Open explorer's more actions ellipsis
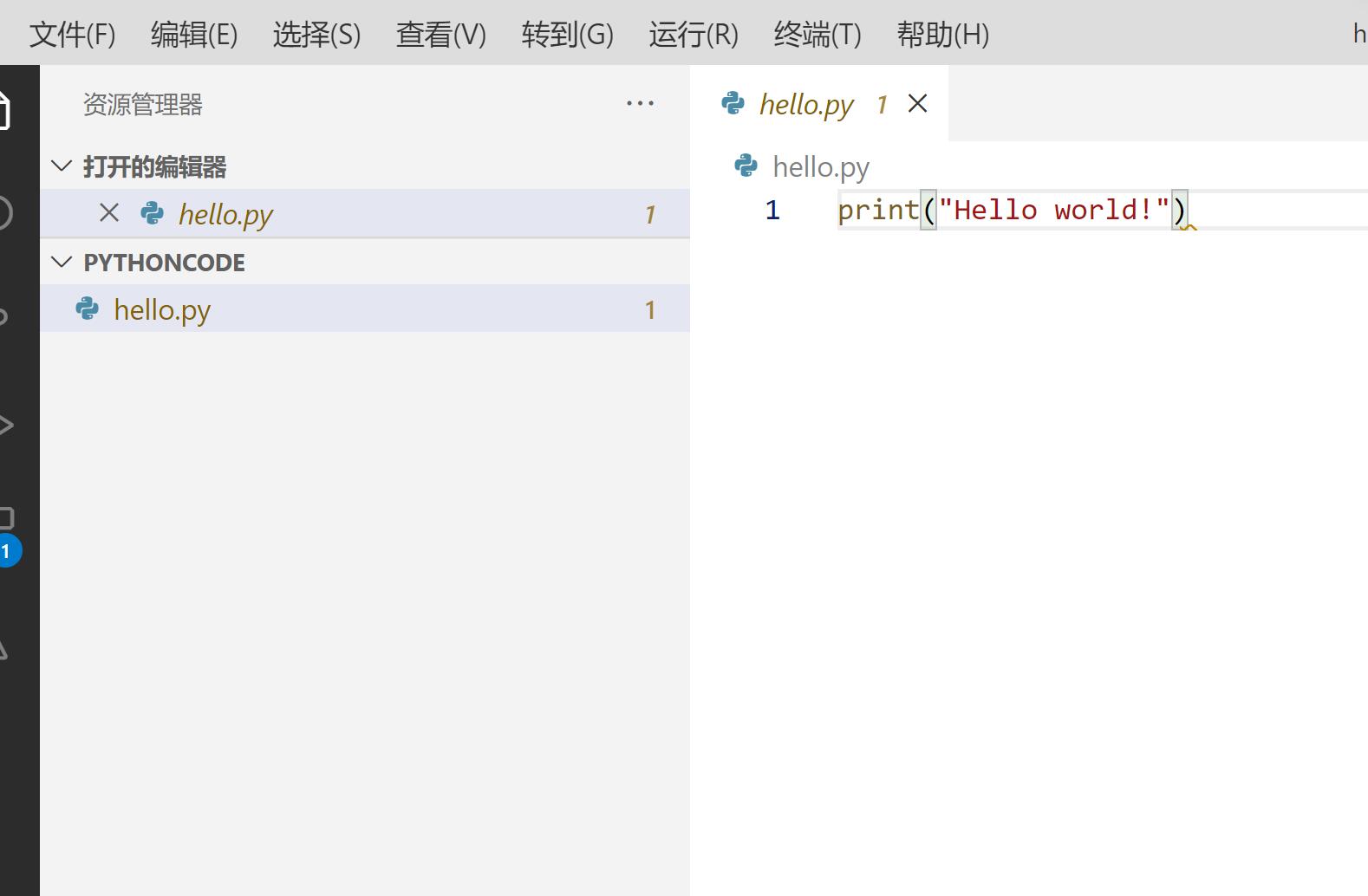Image resolution: width=1368 pixels, height=896 pixels. tap(640, 104)
